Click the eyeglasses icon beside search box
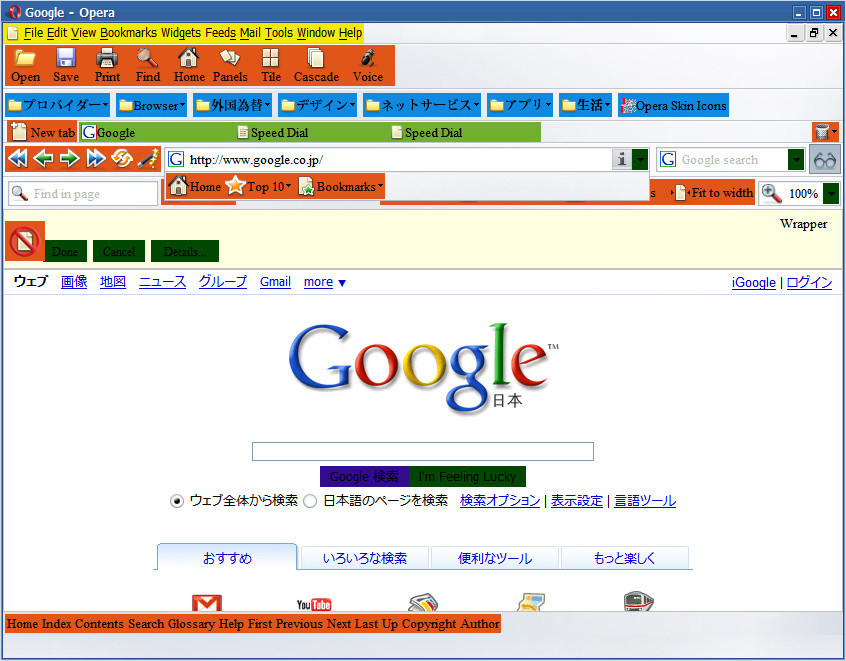846x661 pixels. 824,160
